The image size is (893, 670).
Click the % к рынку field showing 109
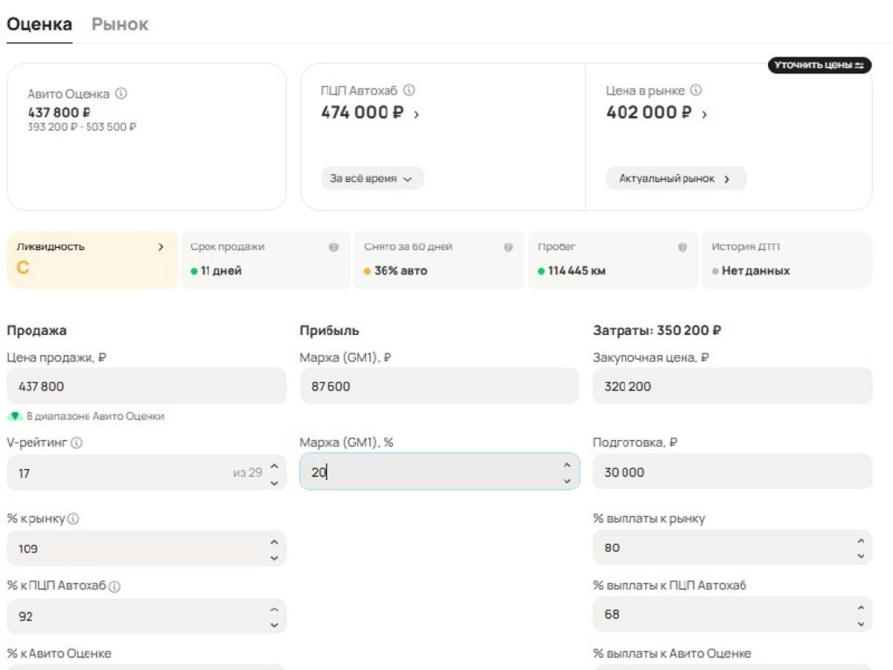(x=146, y=549)
